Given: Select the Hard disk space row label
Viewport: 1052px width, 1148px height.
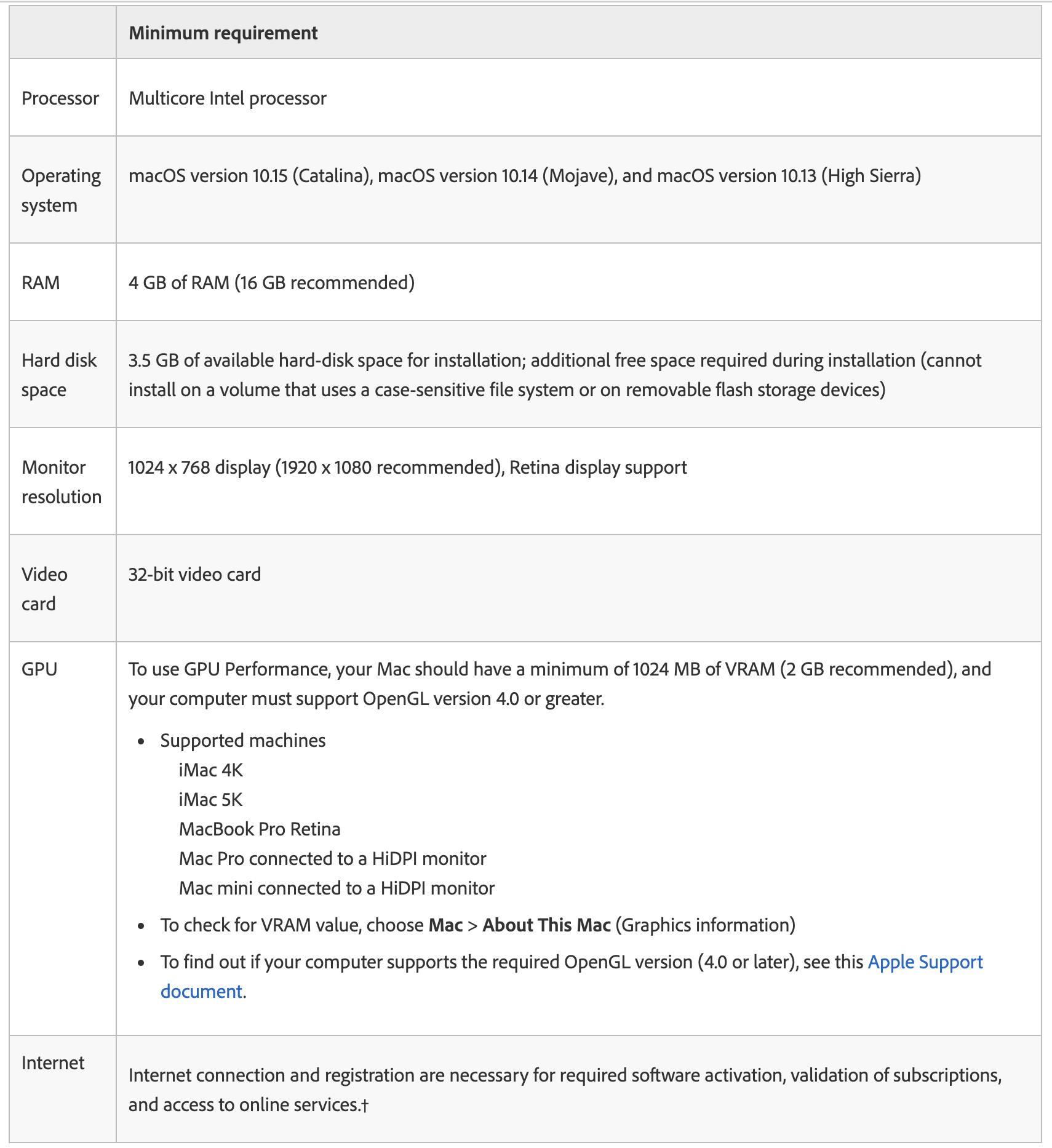Looking at the screenshot, I should (x=59, y=375).
